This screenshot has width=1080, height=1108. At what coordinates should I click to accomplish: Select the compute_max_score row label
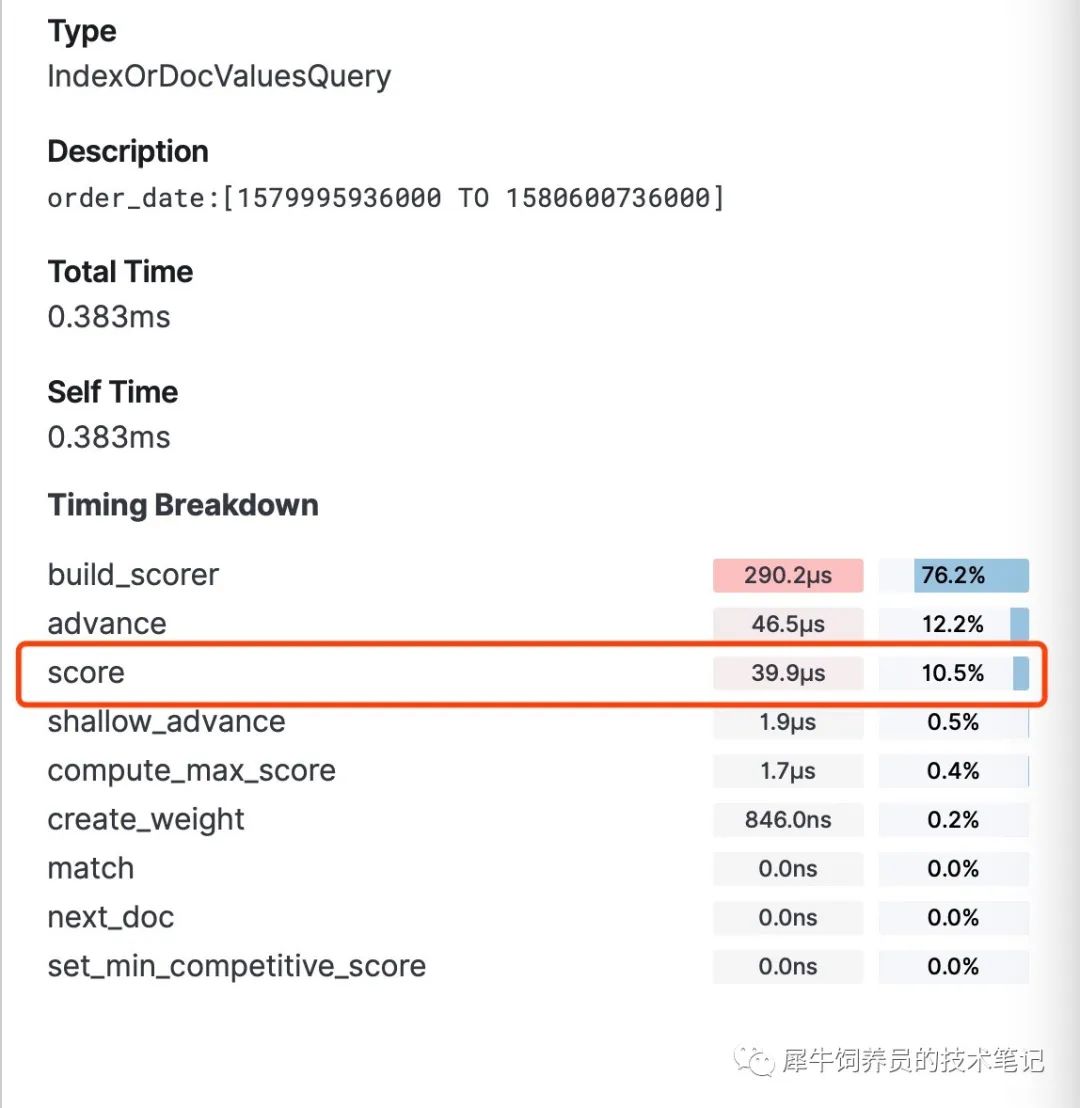coord(192,771)
